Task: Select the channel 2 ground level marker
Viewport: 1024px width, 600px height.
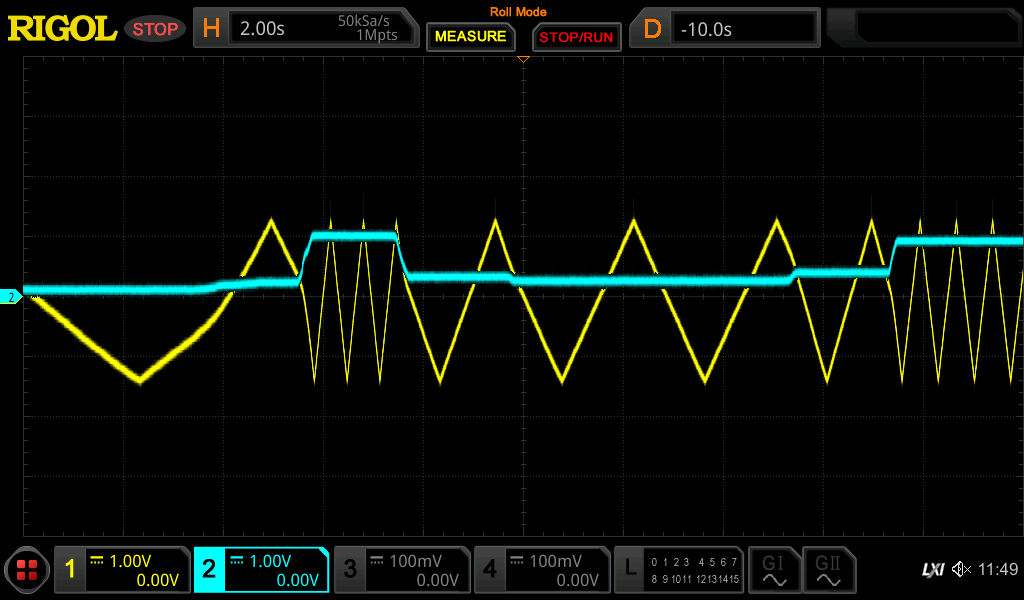Action: 8,296
